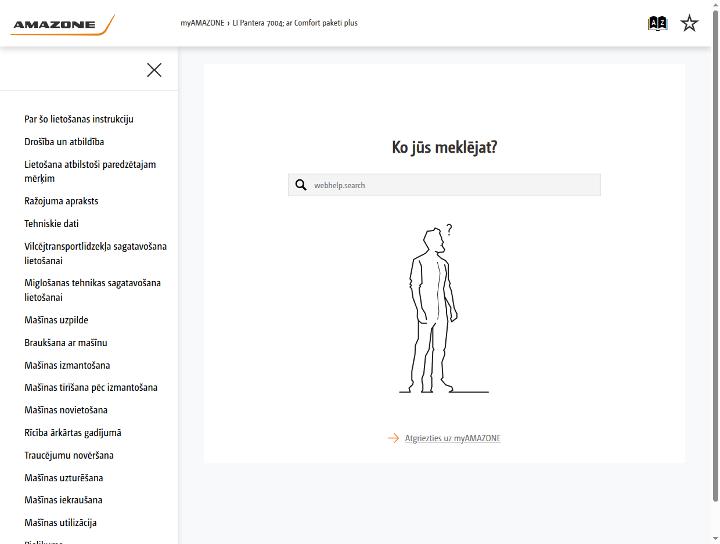Select 'Traucējumu novēršana' entry

(69, 455)
